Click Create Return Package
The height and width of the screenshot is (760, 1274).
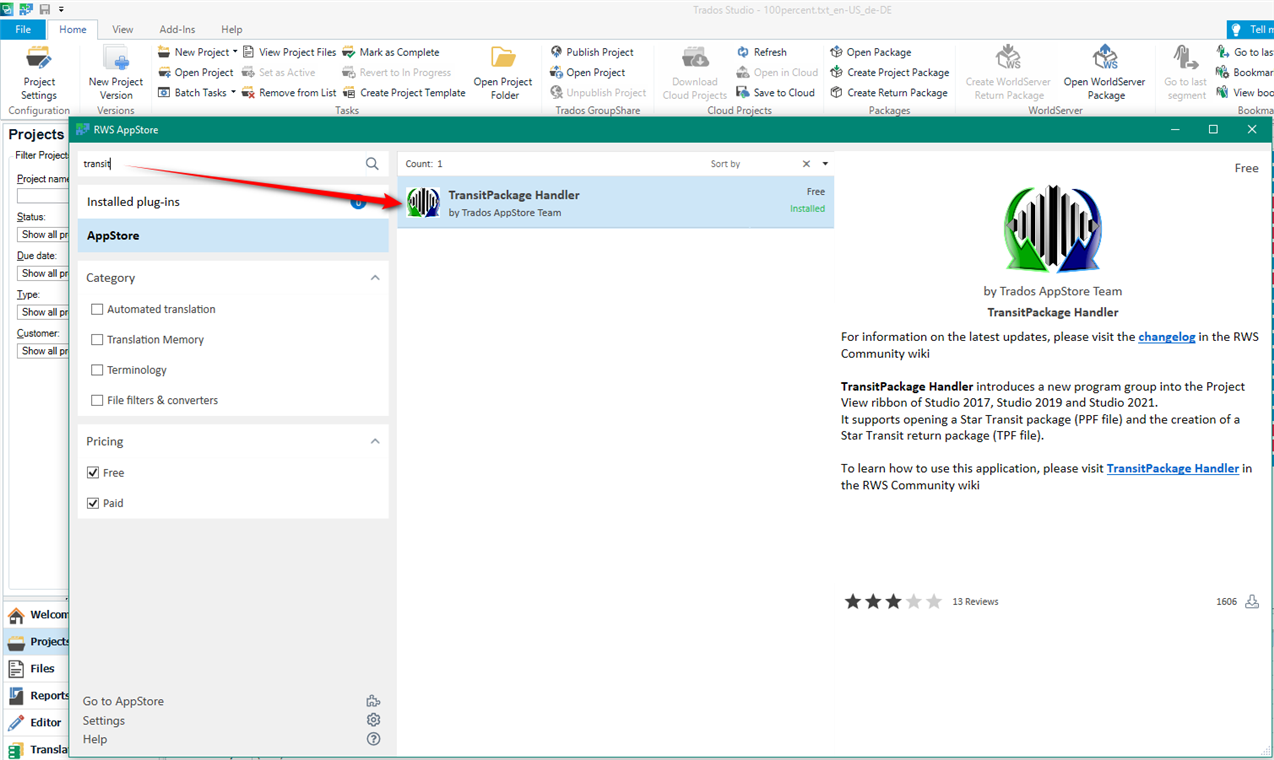point(888,92)
